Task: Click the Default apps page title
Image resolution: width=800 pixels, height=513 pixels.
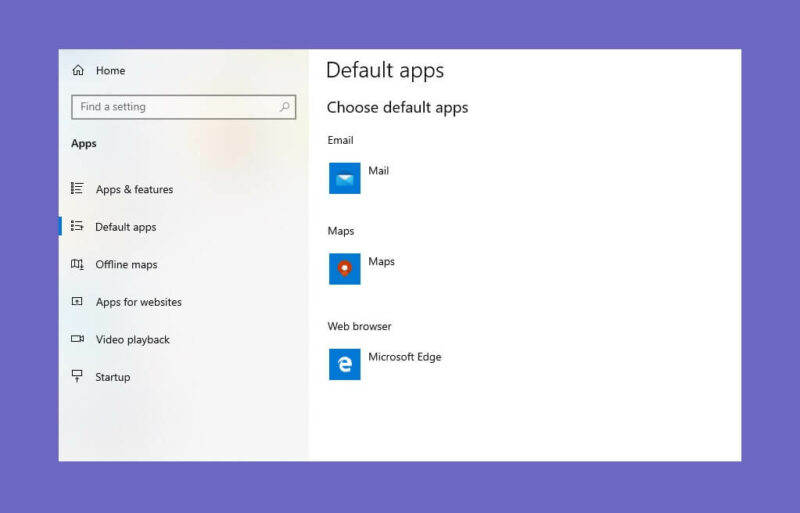Action: coord(385,70)
